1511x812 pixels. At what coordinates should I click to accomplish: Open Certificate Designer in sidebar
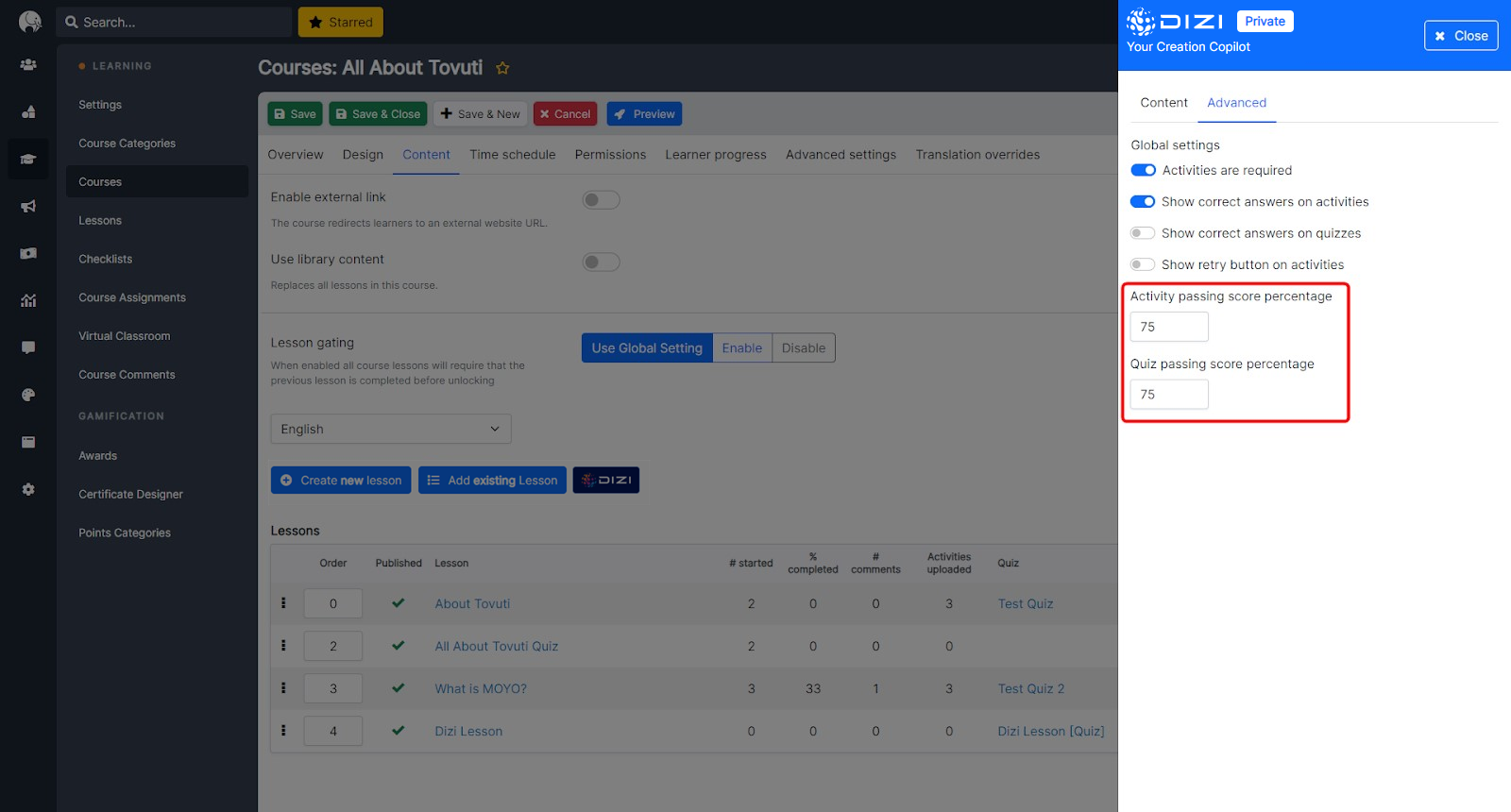tap(131, 495)
